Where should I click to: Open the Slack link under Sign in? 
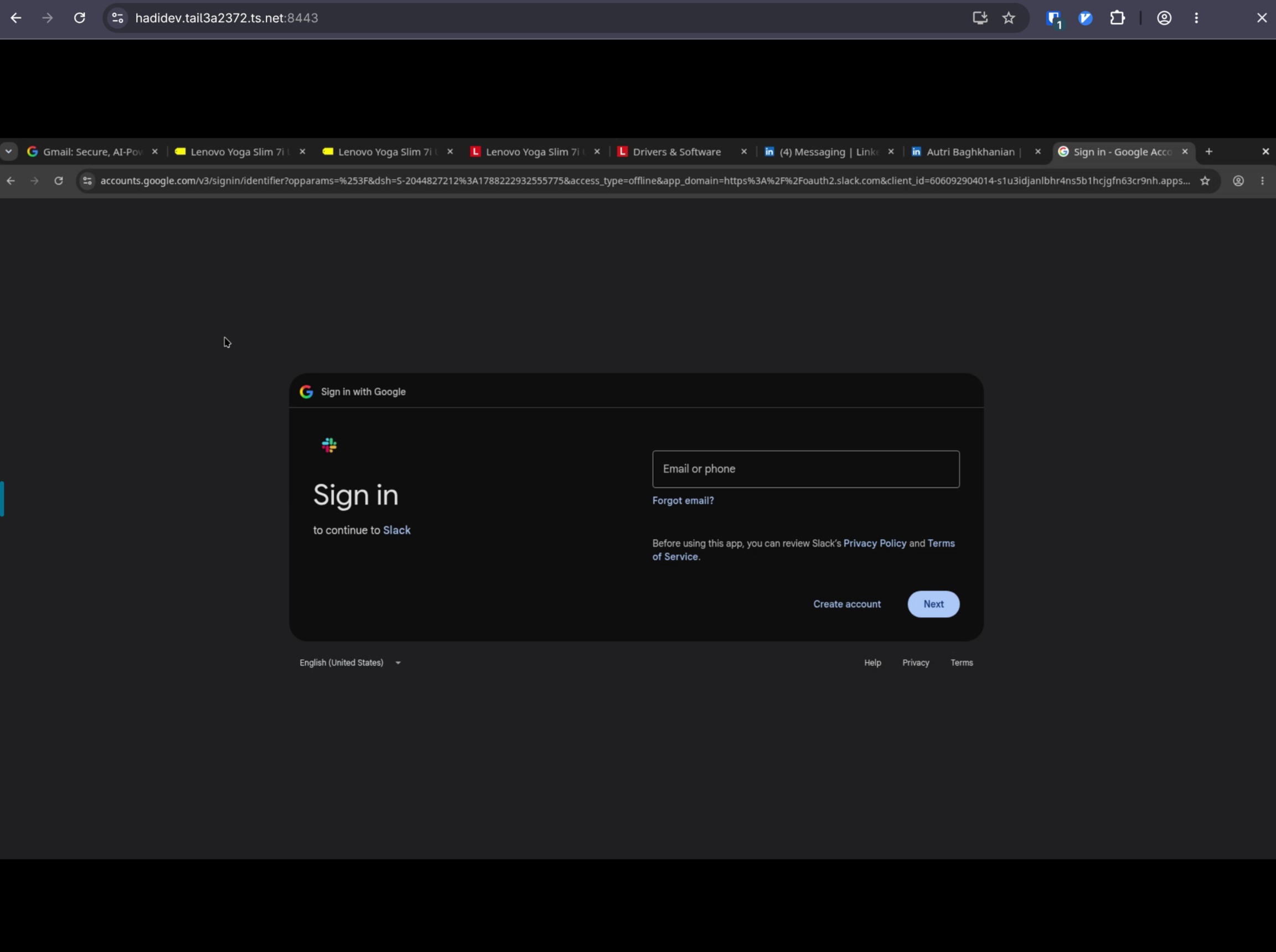coord(396,530)
